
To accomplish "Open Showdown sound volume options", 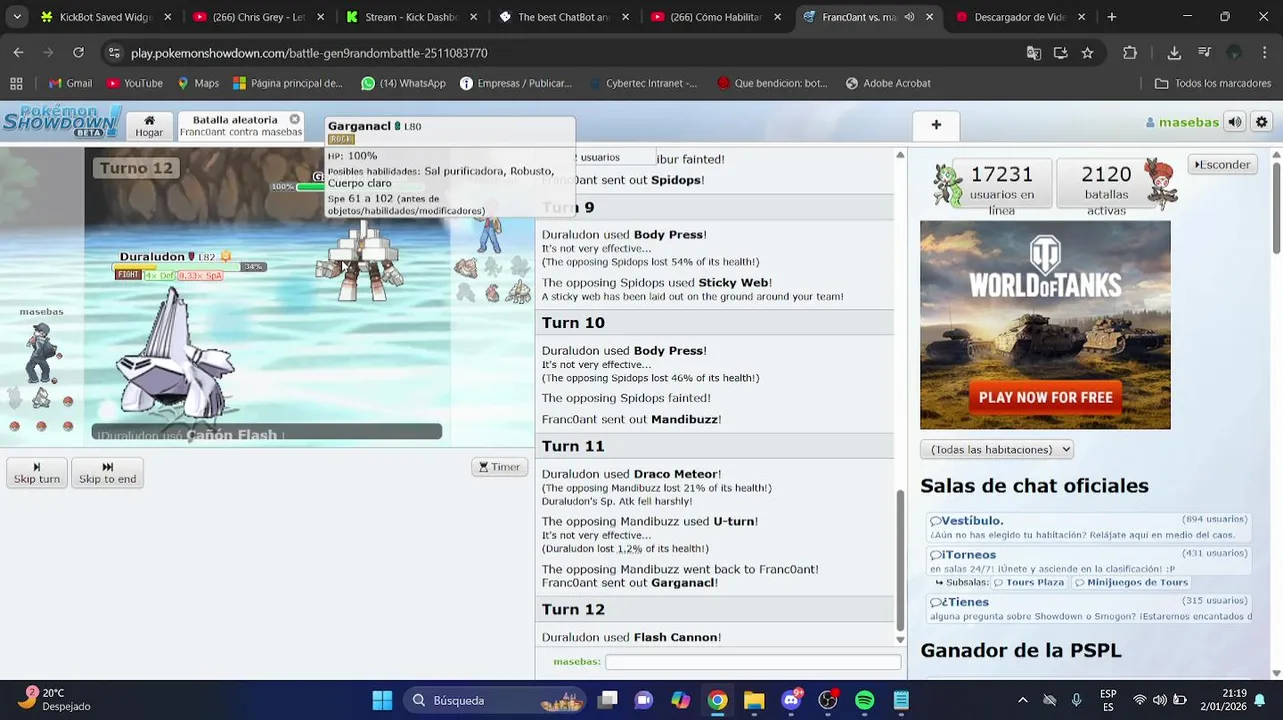I will 1235,122.
